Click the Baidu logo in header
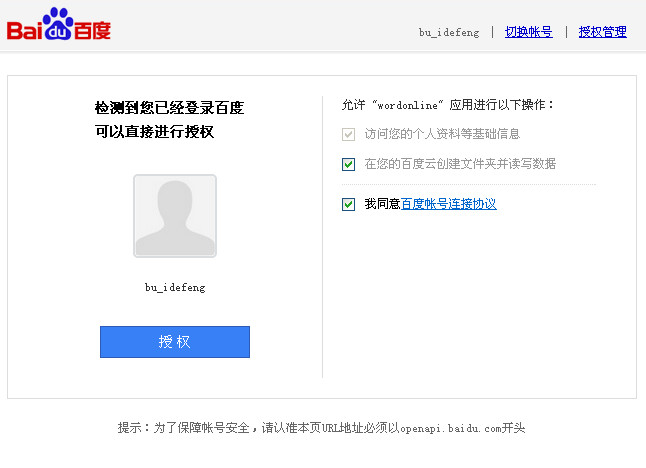Screen dimensions: 646x468 click(58, 25)
